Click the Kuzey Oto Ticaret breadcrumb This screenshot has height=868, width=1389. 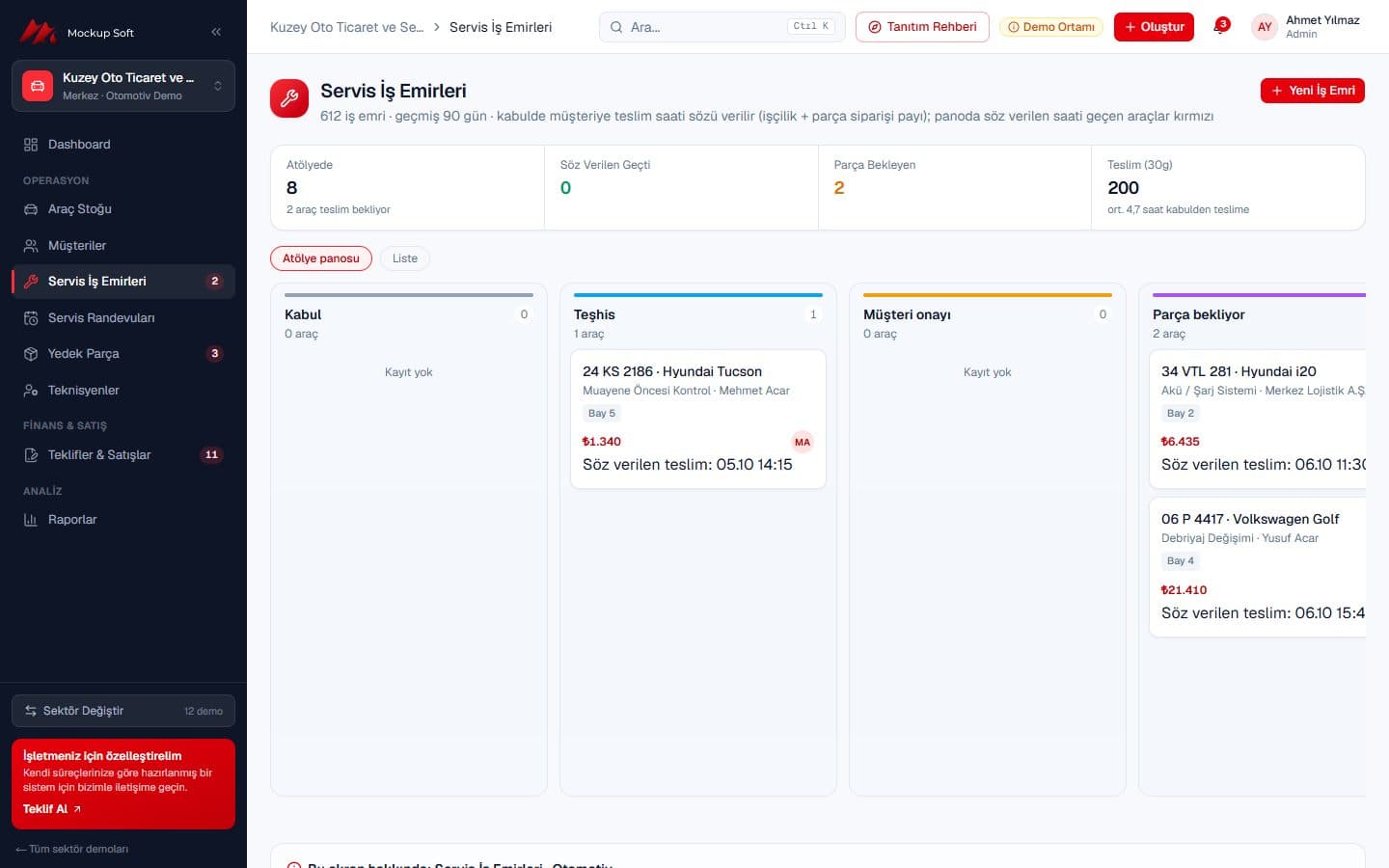[x=346, y=27]
